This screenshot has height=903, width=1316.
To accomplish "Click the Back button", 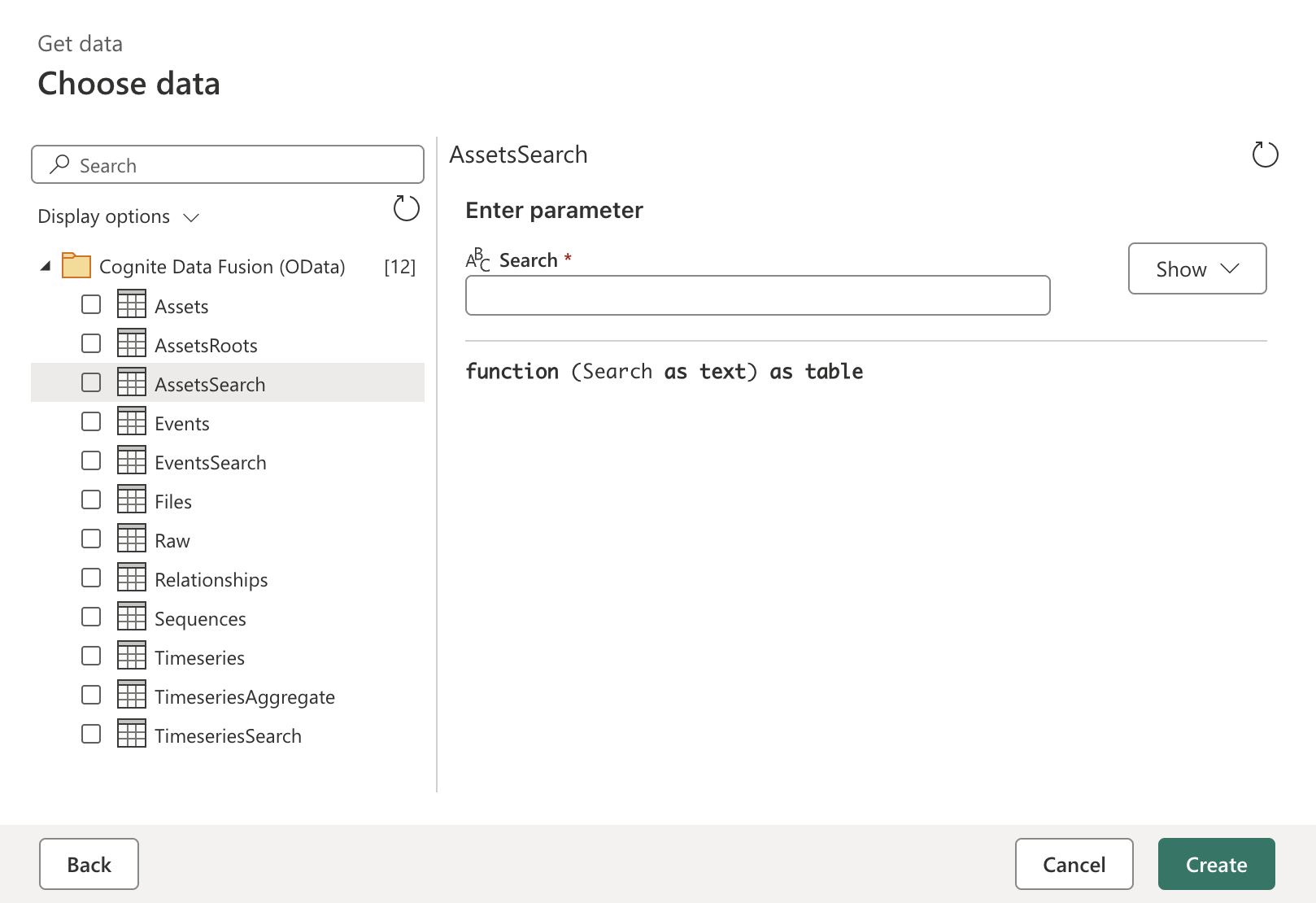I will [89, 864].
